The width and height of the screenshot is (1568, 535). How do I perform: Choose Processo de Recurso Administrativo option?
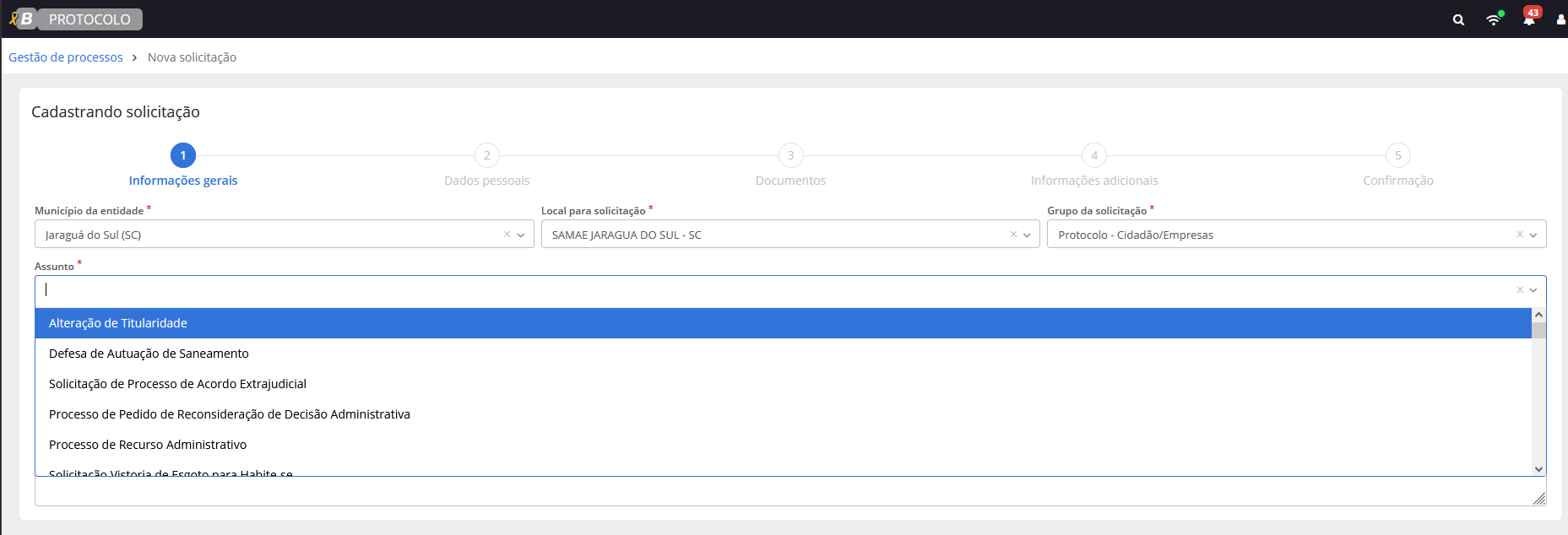(x=148, y=445)
